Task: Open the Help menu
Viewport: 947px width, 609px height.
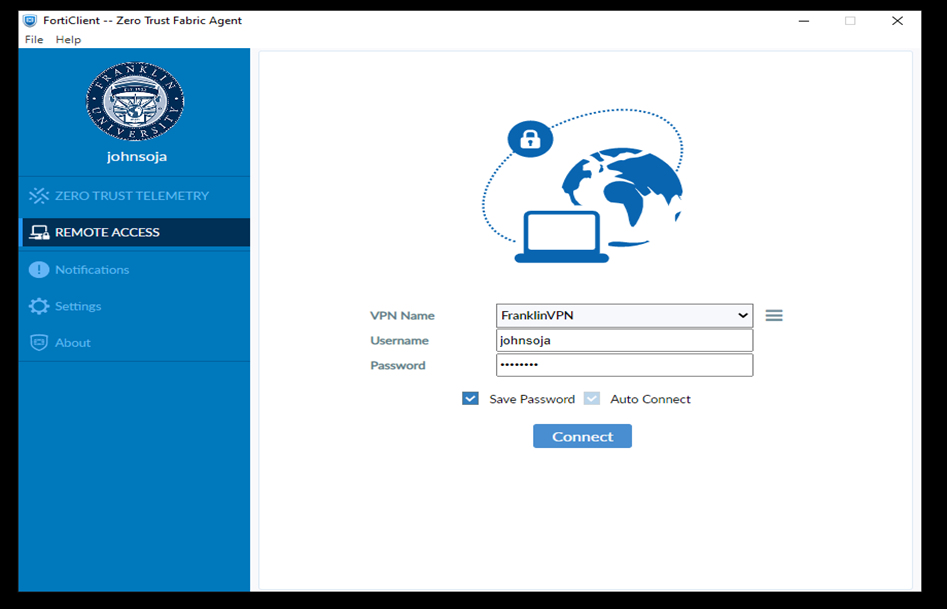Action: [x=68, y=40]
